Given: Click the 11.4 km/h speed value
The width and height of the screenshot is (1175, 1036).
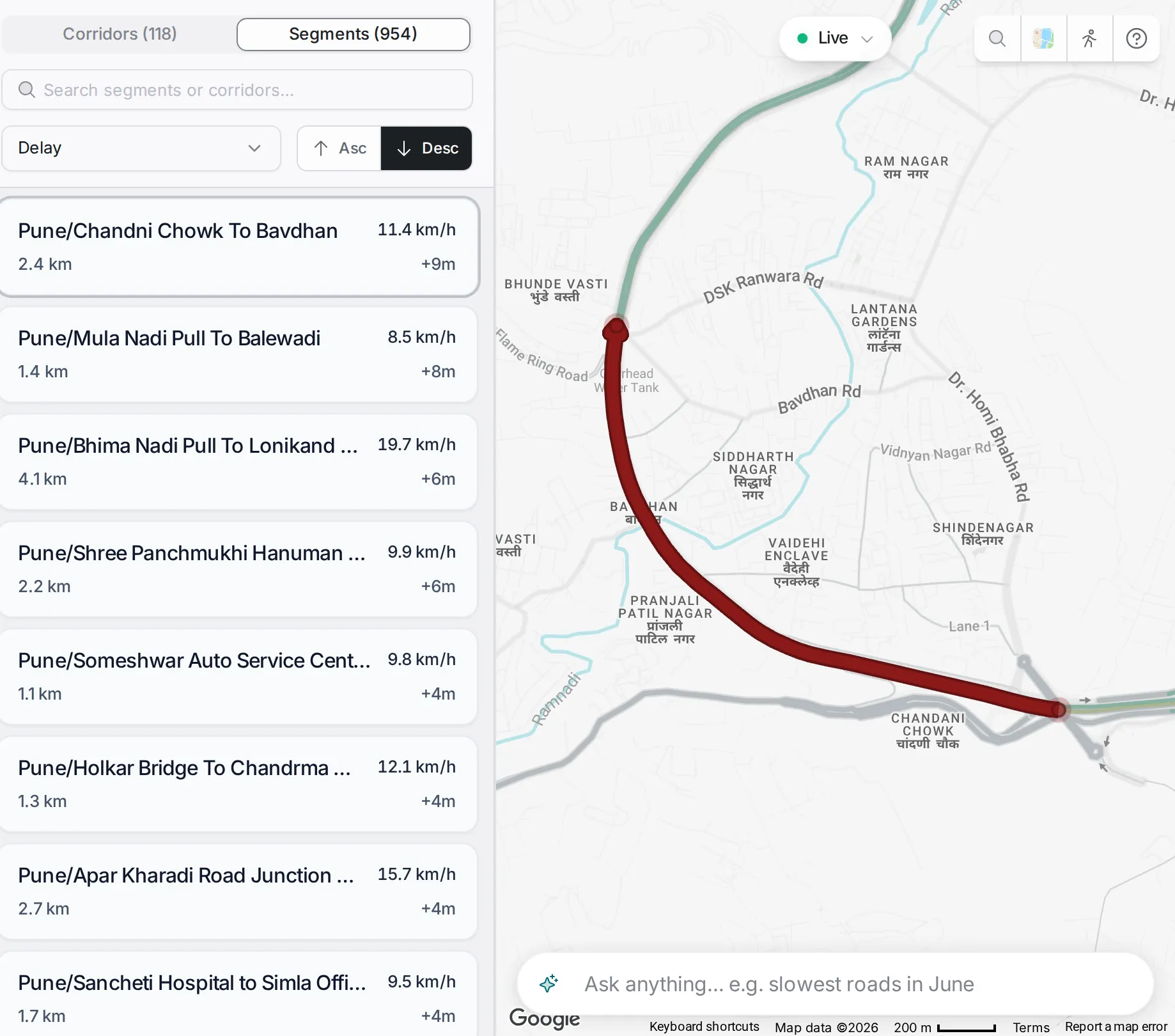Looking at the screenshot, I should point(416,230).
